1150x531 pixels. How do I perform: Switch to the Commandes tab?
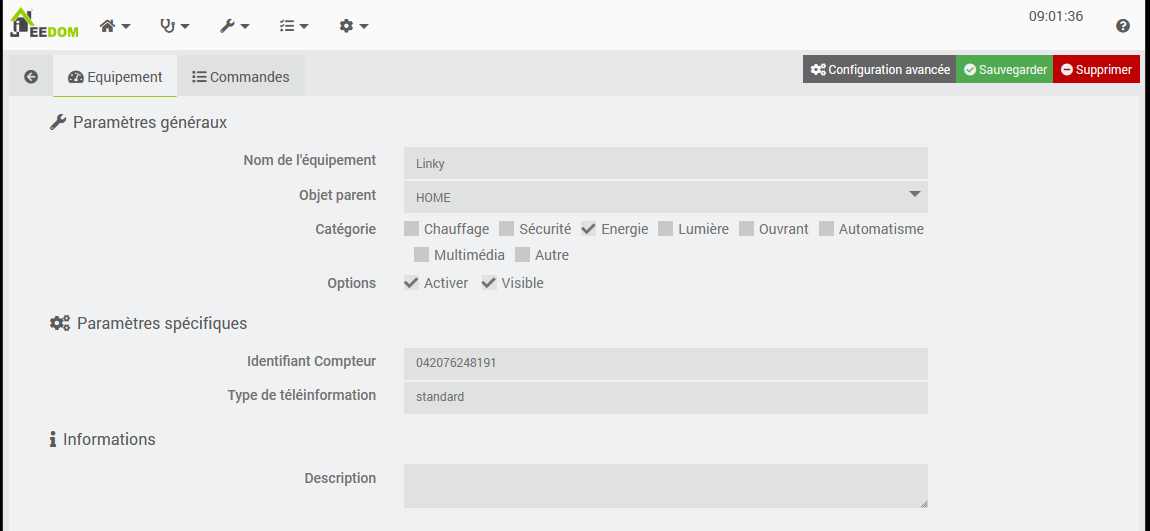[x=241, y=76]
